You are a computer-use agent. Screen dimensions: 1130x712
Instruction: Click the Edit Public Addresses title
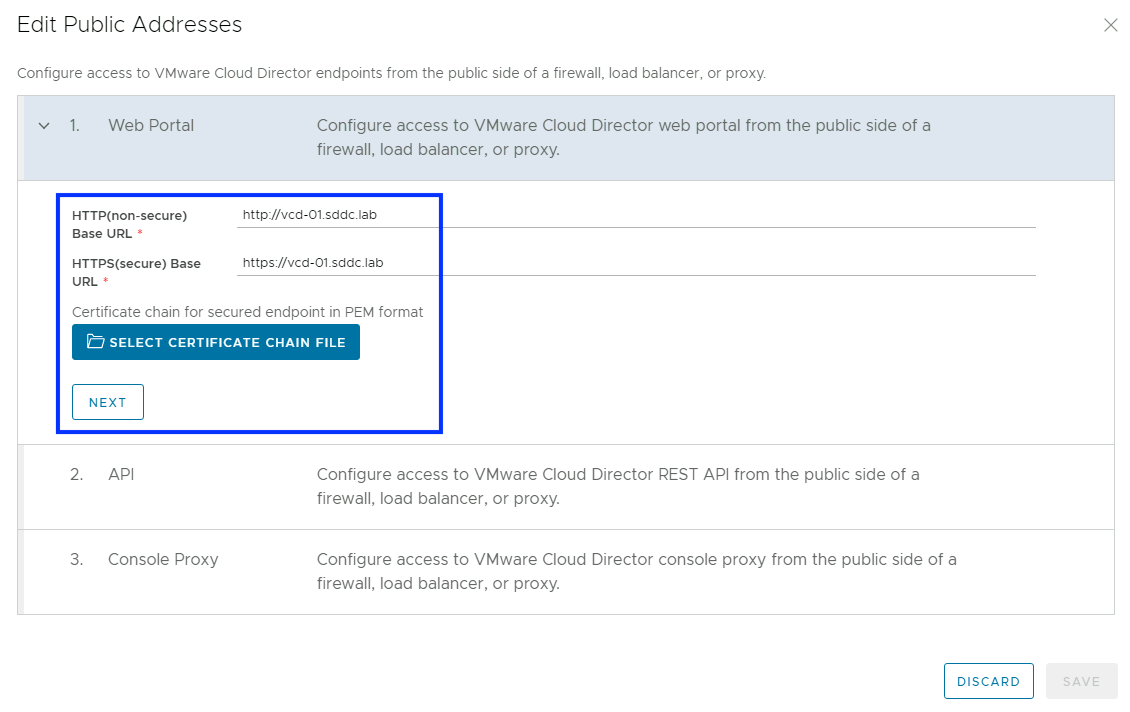pyautogui.click(x=130, y=25)
